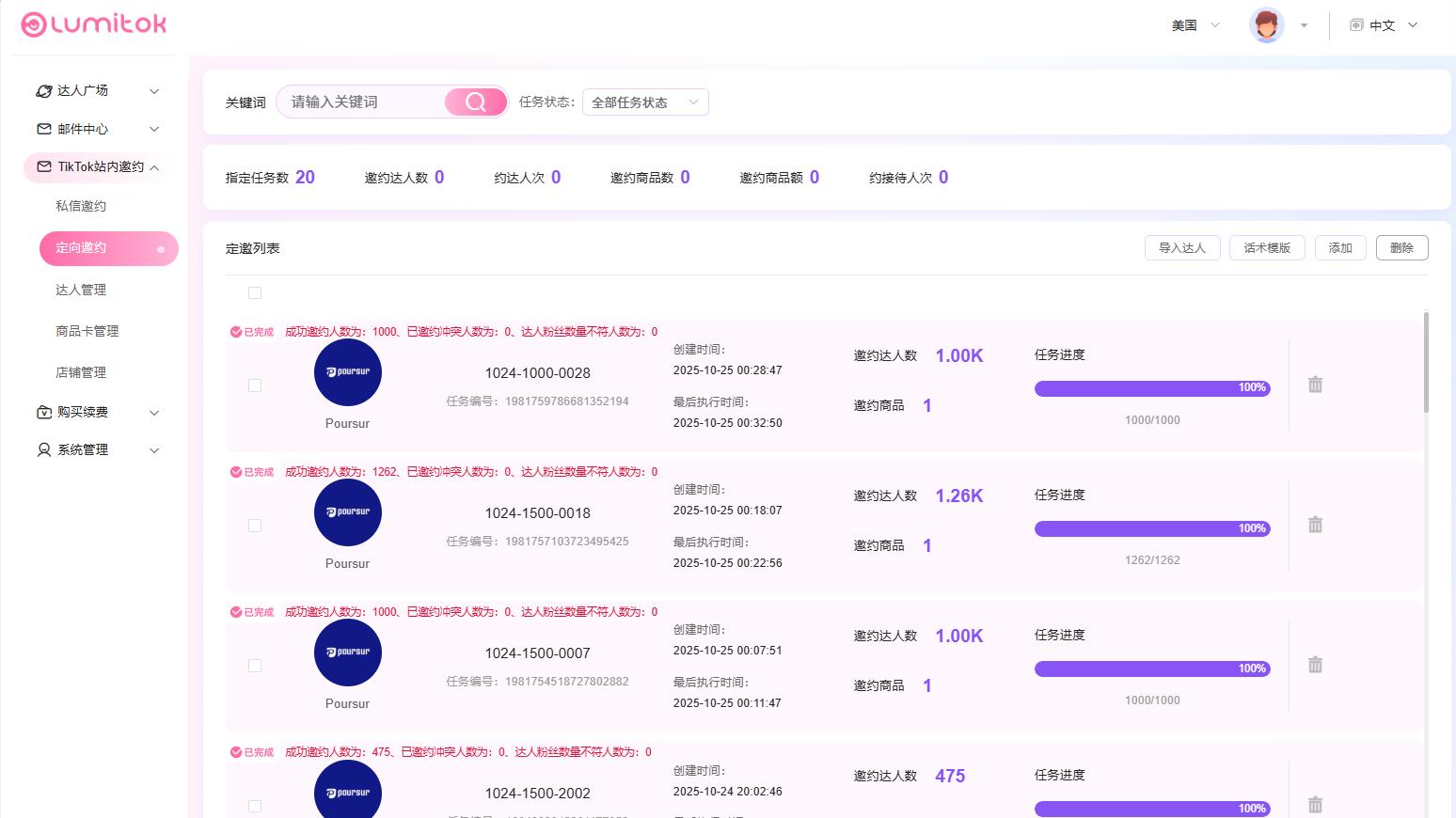Click the 添加 button
1456x818 pixels.
[x=1340, y=248]
